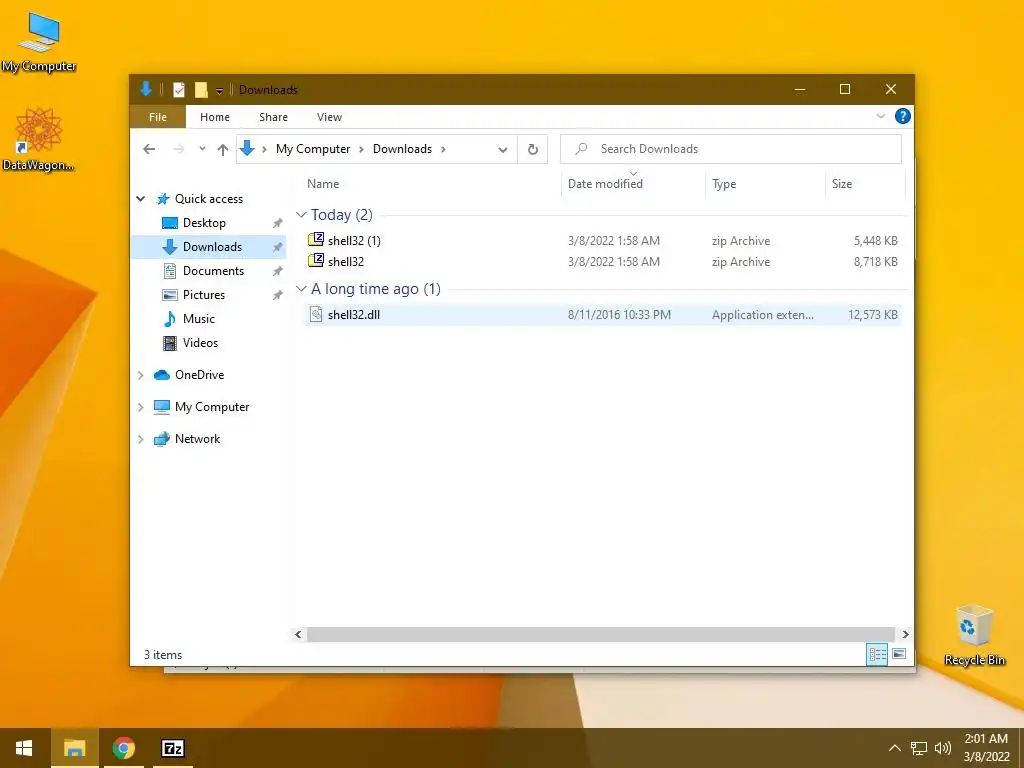Open the Windows Start menu

click(24, 748)
